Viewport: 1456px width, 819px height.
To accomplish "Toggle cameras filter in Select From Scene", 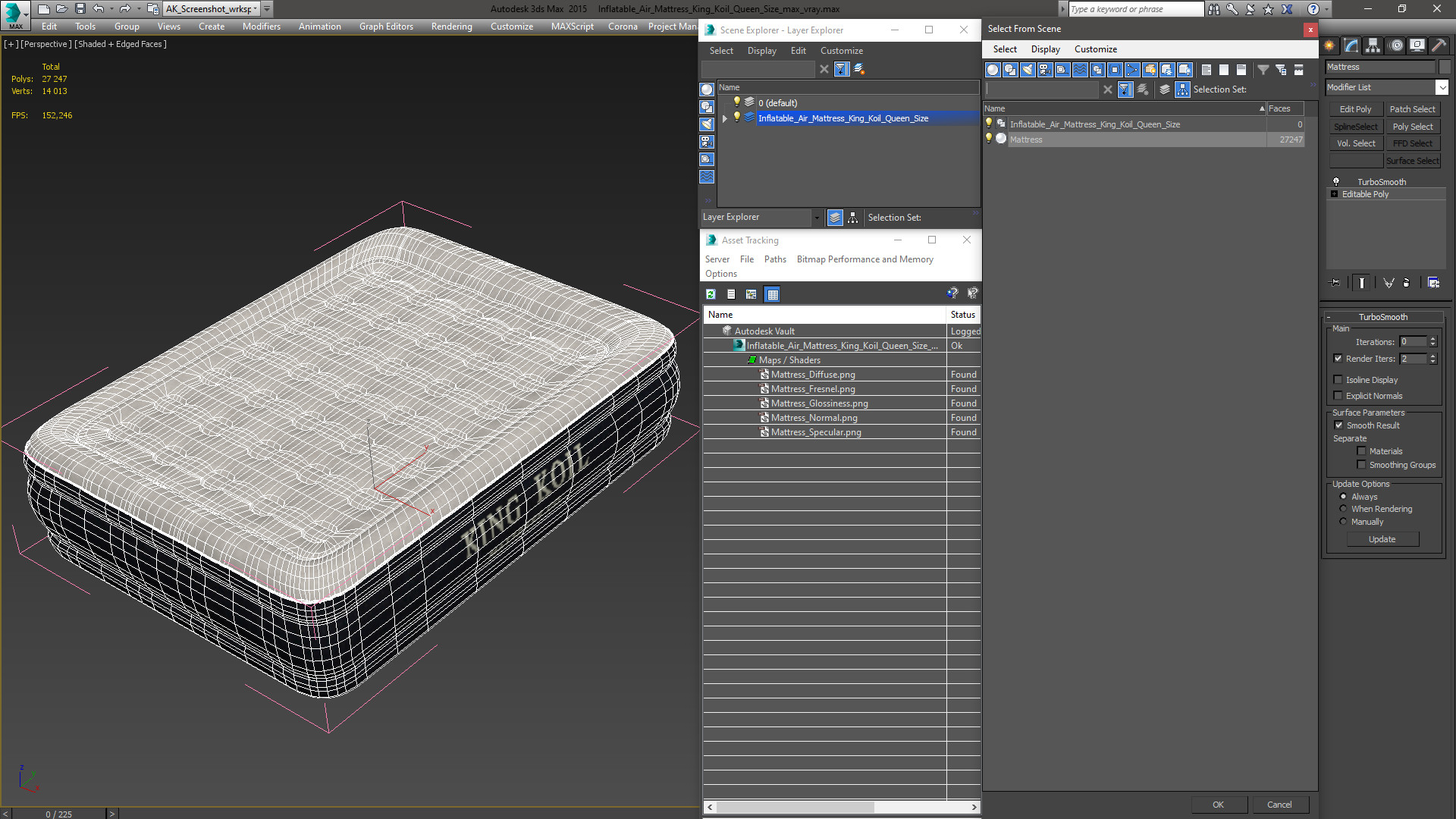I will 1045,70.
